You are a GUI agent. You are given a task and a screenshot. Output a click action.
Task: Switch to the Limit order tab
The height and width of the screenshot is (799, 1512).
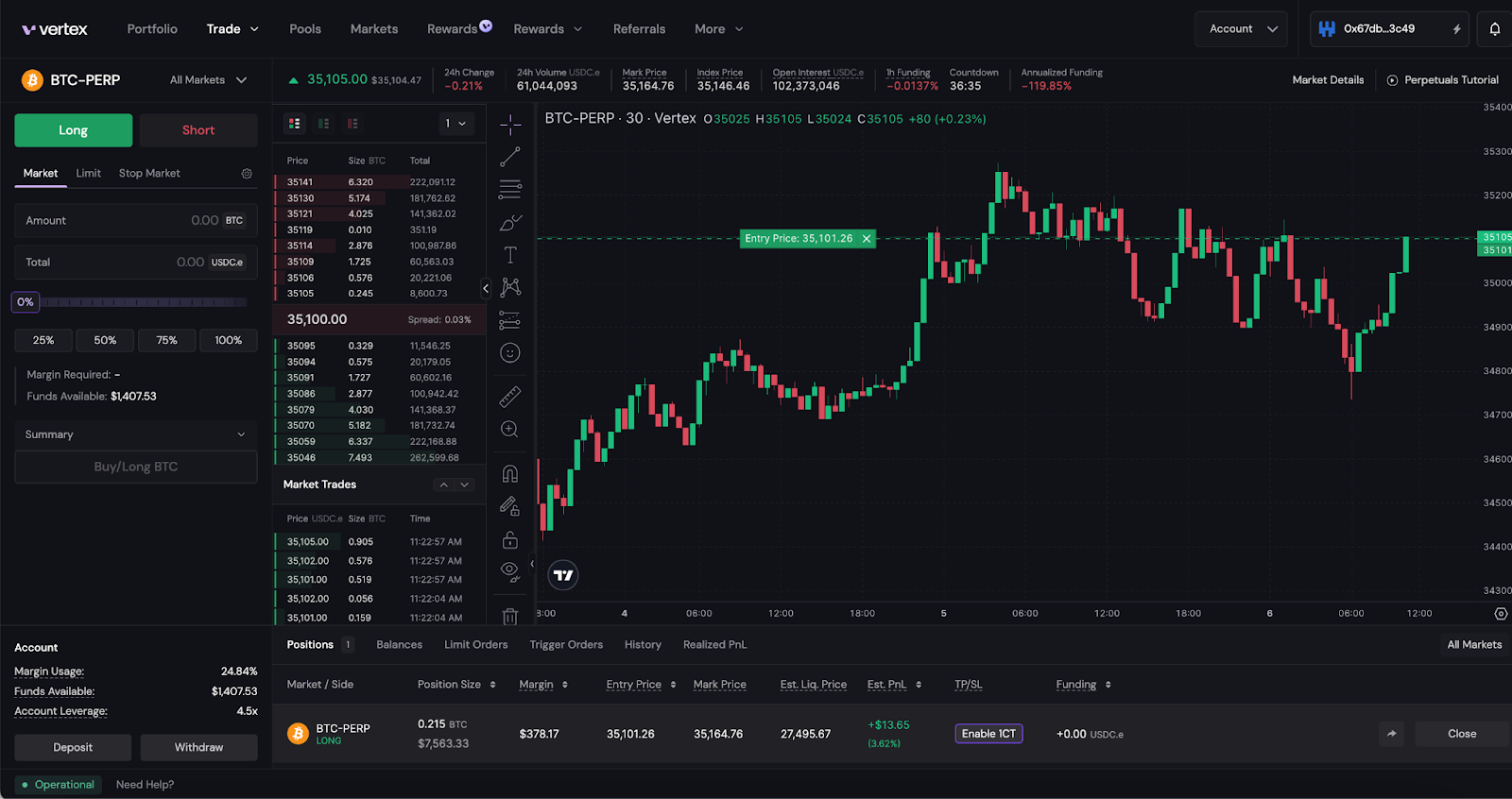click(x=88, y=174)
